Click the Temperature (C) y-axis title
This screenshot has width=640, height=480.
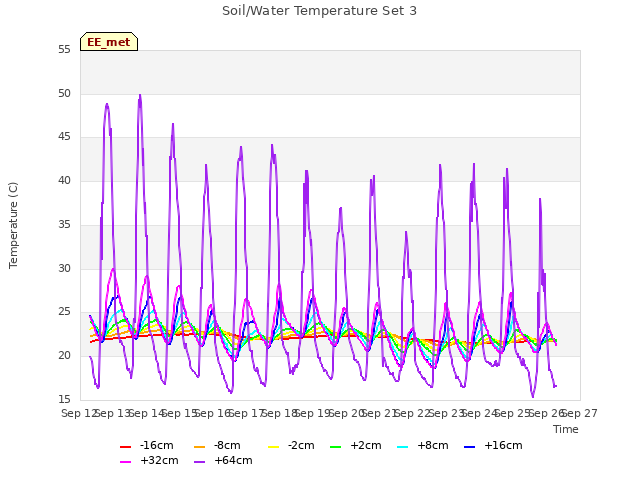click(13, 225)
